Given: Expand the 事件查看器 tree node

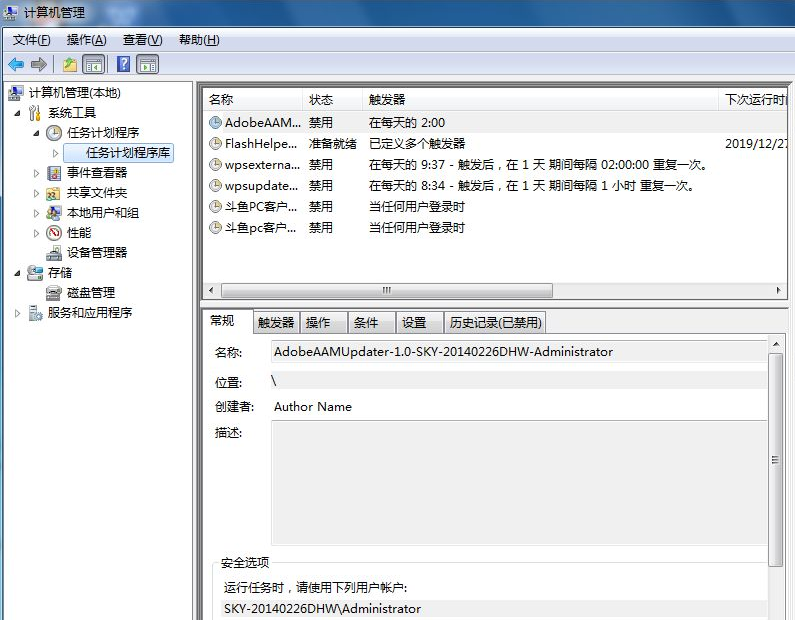Looking at the screenshot, I should click(37, 173).
